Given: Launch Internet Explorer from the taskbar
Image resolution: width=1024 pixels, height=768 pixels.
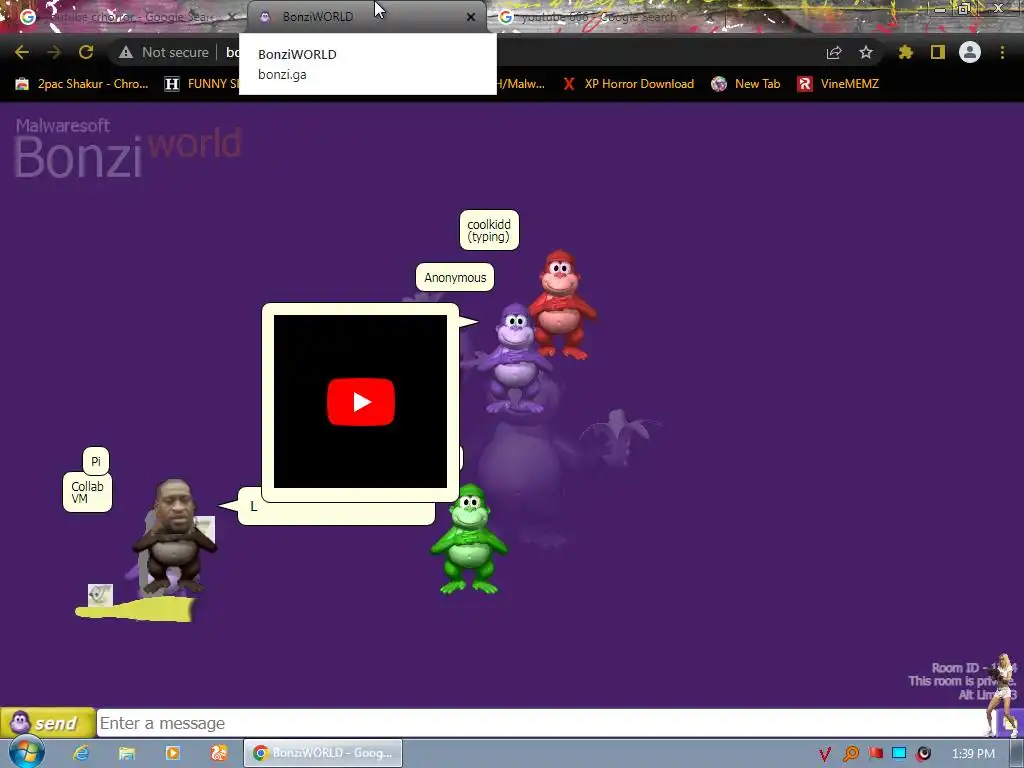Looking at the screenshot, I should tap(81, 753).
